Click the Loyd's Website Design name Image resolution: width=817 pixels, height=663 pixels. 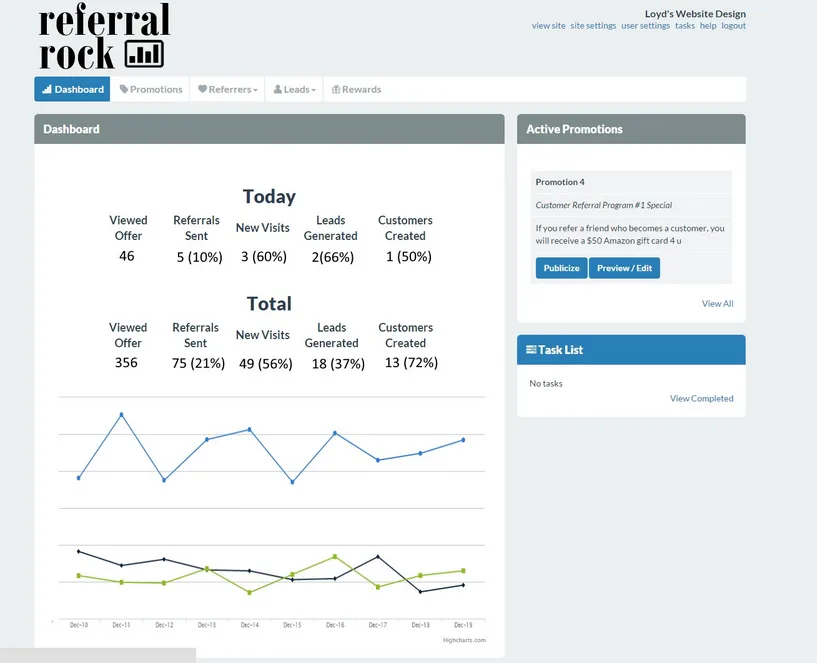point(695,14)
